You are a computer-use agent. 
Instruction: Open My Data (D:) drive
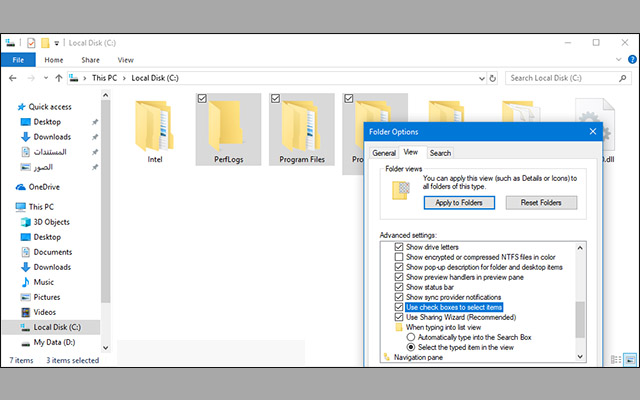coord(55,342)
